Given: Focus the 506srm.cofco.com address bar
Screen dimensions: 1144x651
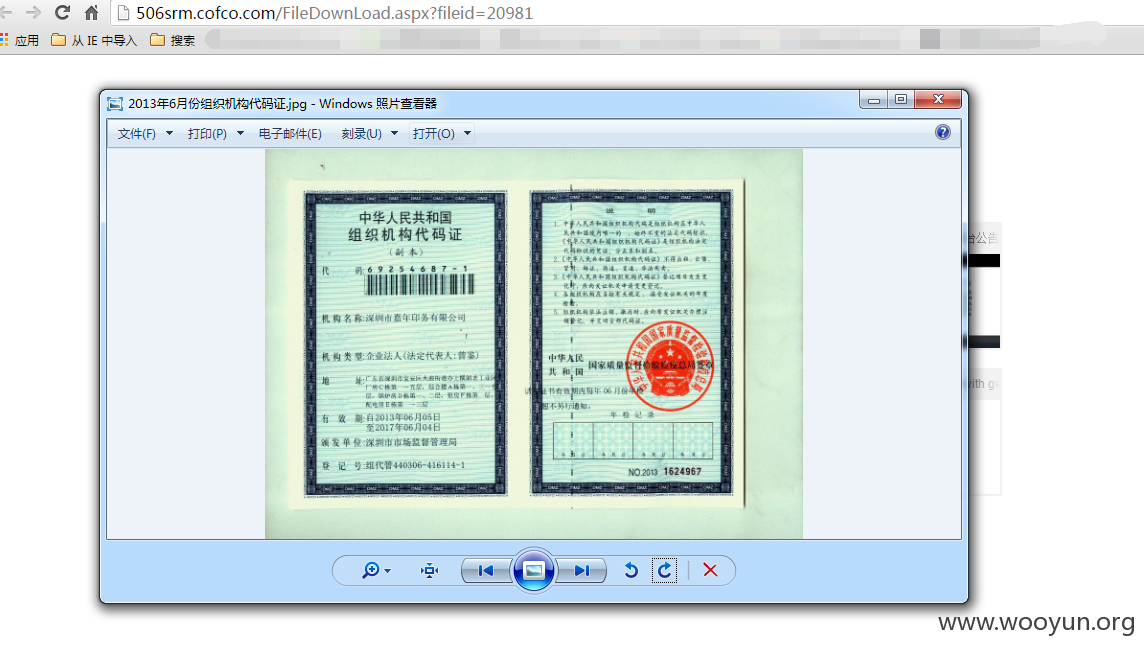Looking at the screenshot, I should tap(627, 13).
